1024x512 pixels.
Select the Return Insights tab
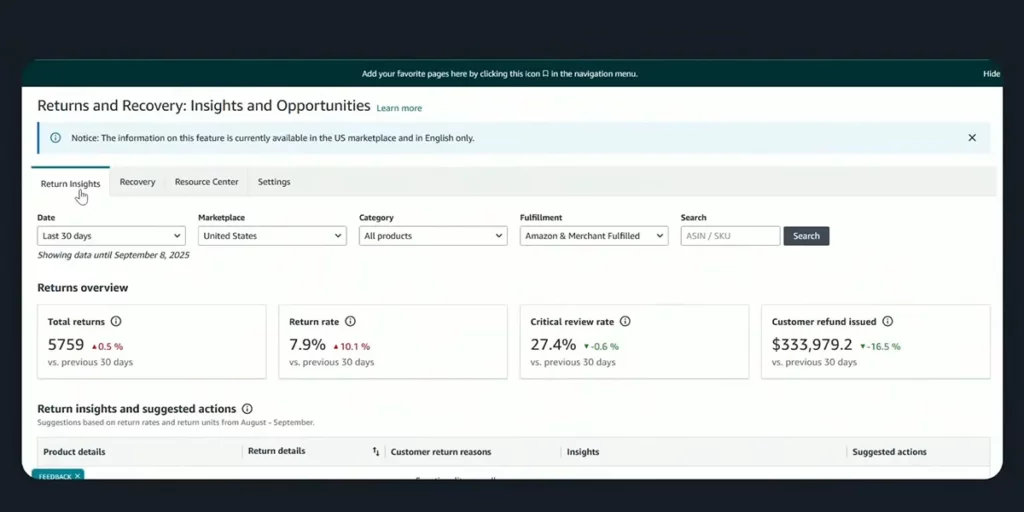[70, 184]
